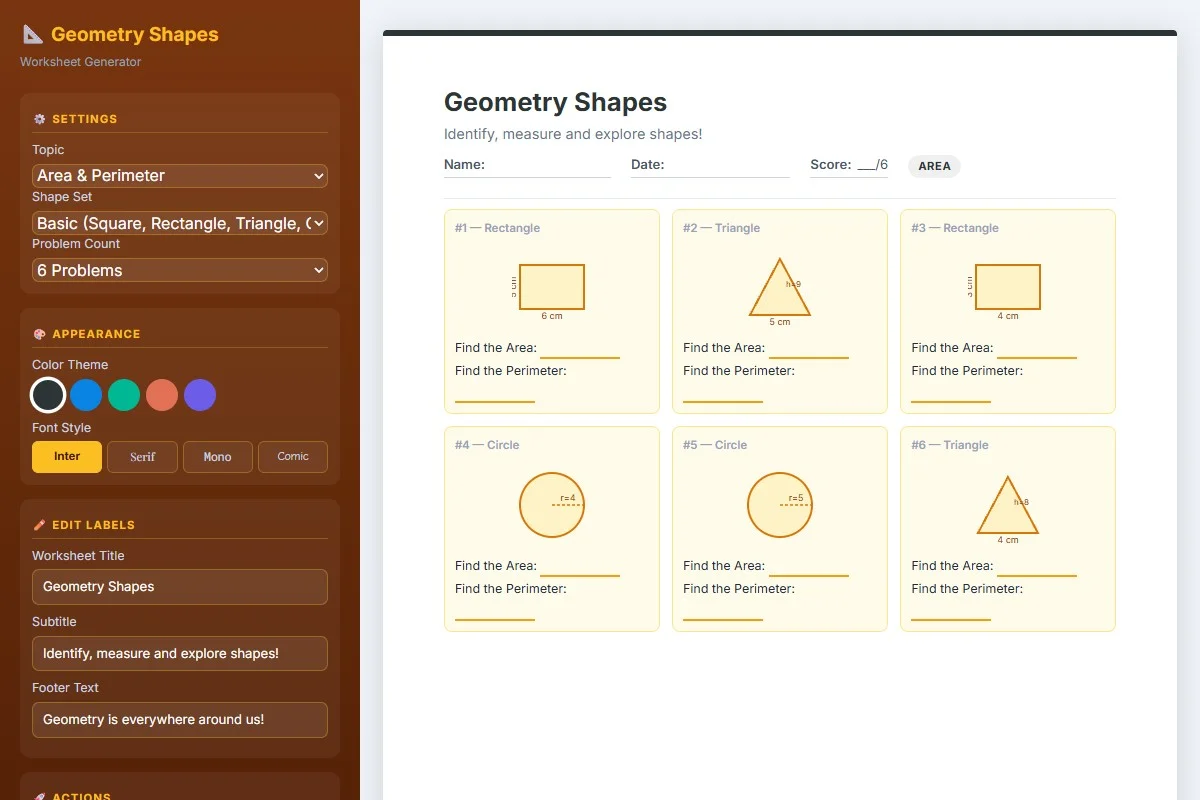
Task: Choose the Serif font style
Action: click(x=143, y=457)
